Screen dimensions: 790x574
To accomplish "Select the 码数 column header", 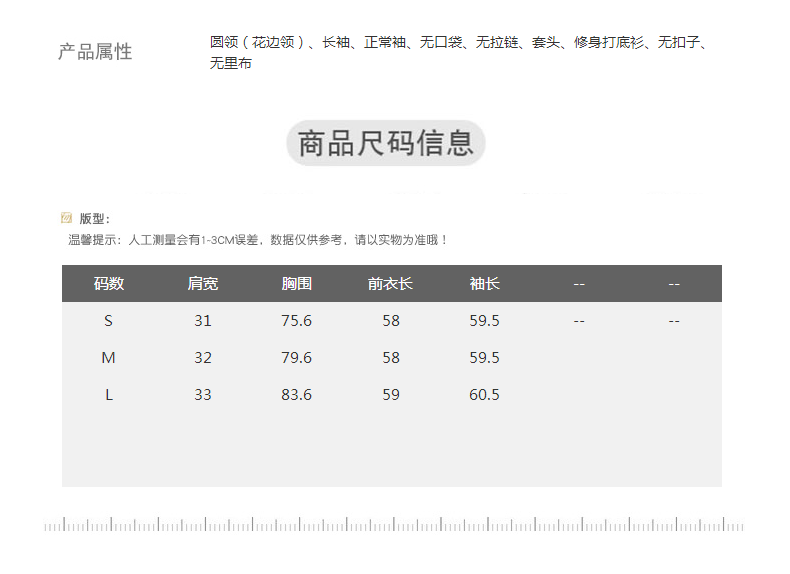I will [109, 284].
